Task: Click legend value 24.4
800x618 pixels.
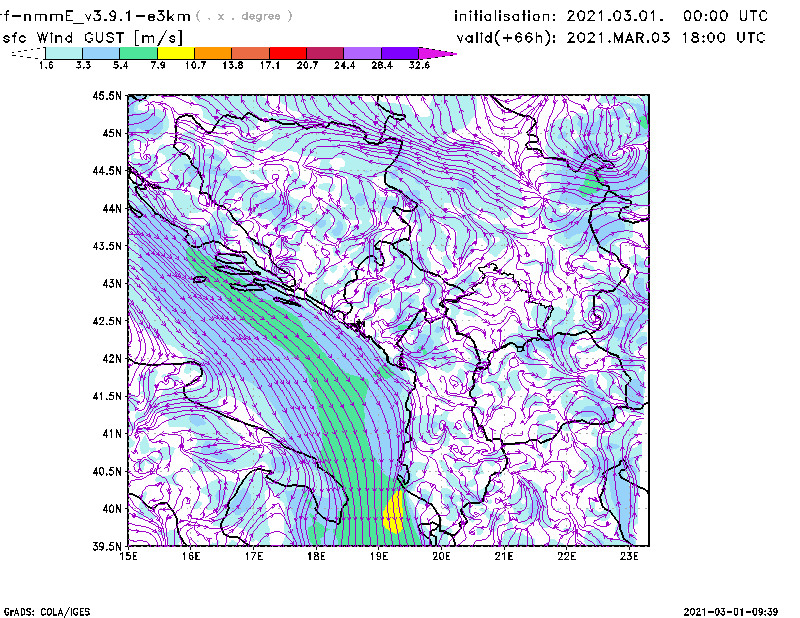Action: pos(344,65)
